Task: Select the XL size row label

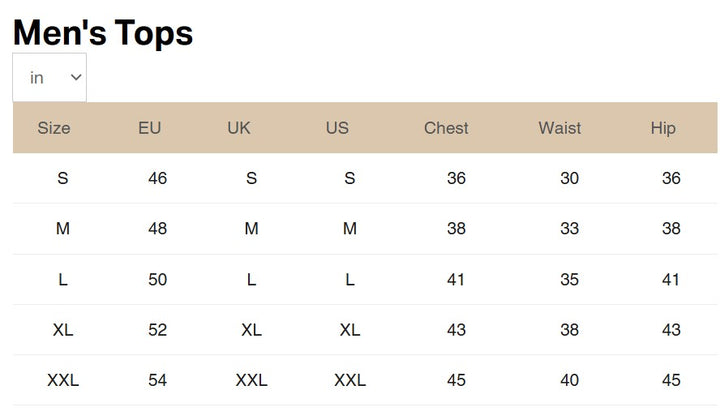Action: coord(63,330)
